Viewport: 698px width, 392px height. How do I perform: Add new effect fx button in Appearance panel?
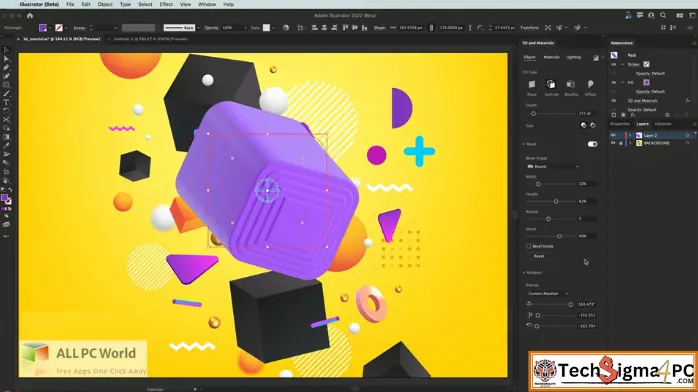pyautogui.click(x=633, y=115)
